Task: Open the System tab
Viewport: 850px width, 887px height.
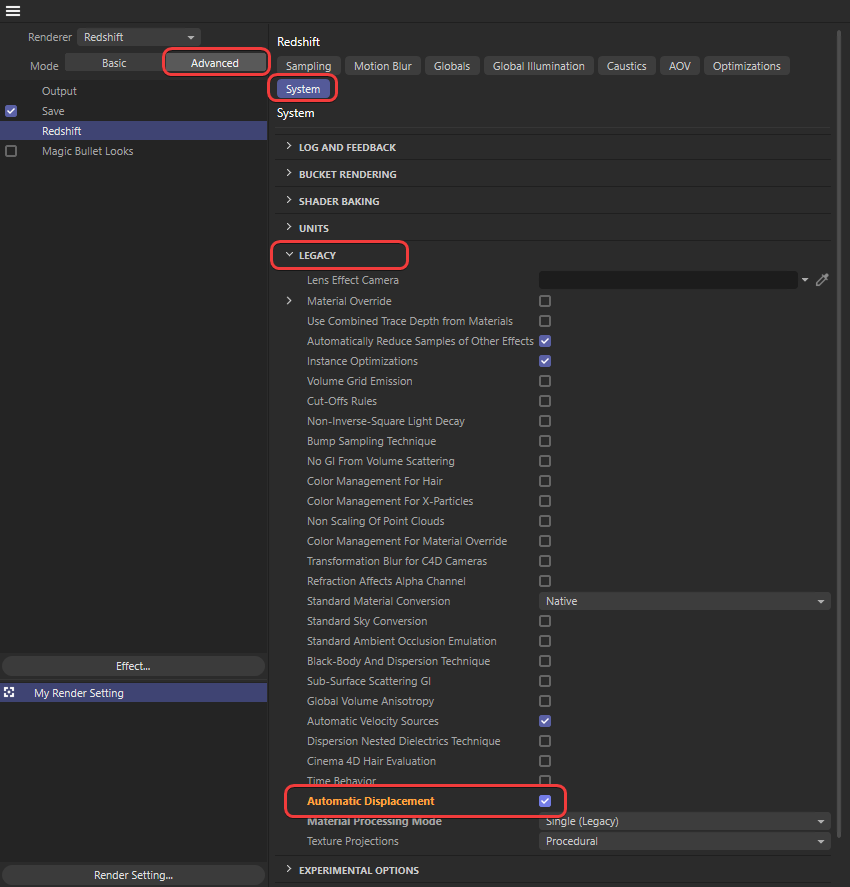Action: 303,89
